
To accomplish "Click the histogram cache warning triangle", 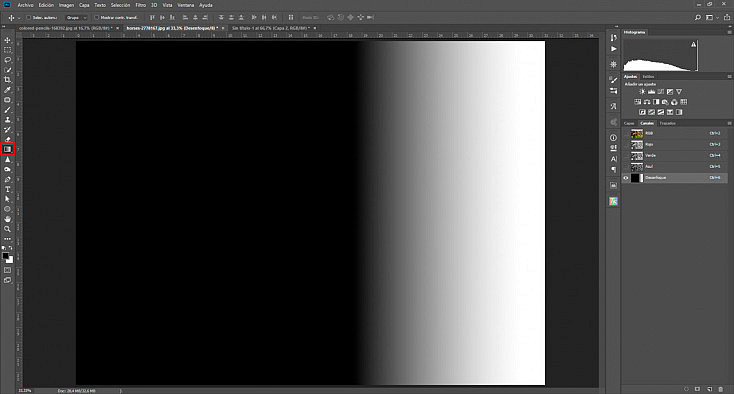I will click(x=694, y=44).
